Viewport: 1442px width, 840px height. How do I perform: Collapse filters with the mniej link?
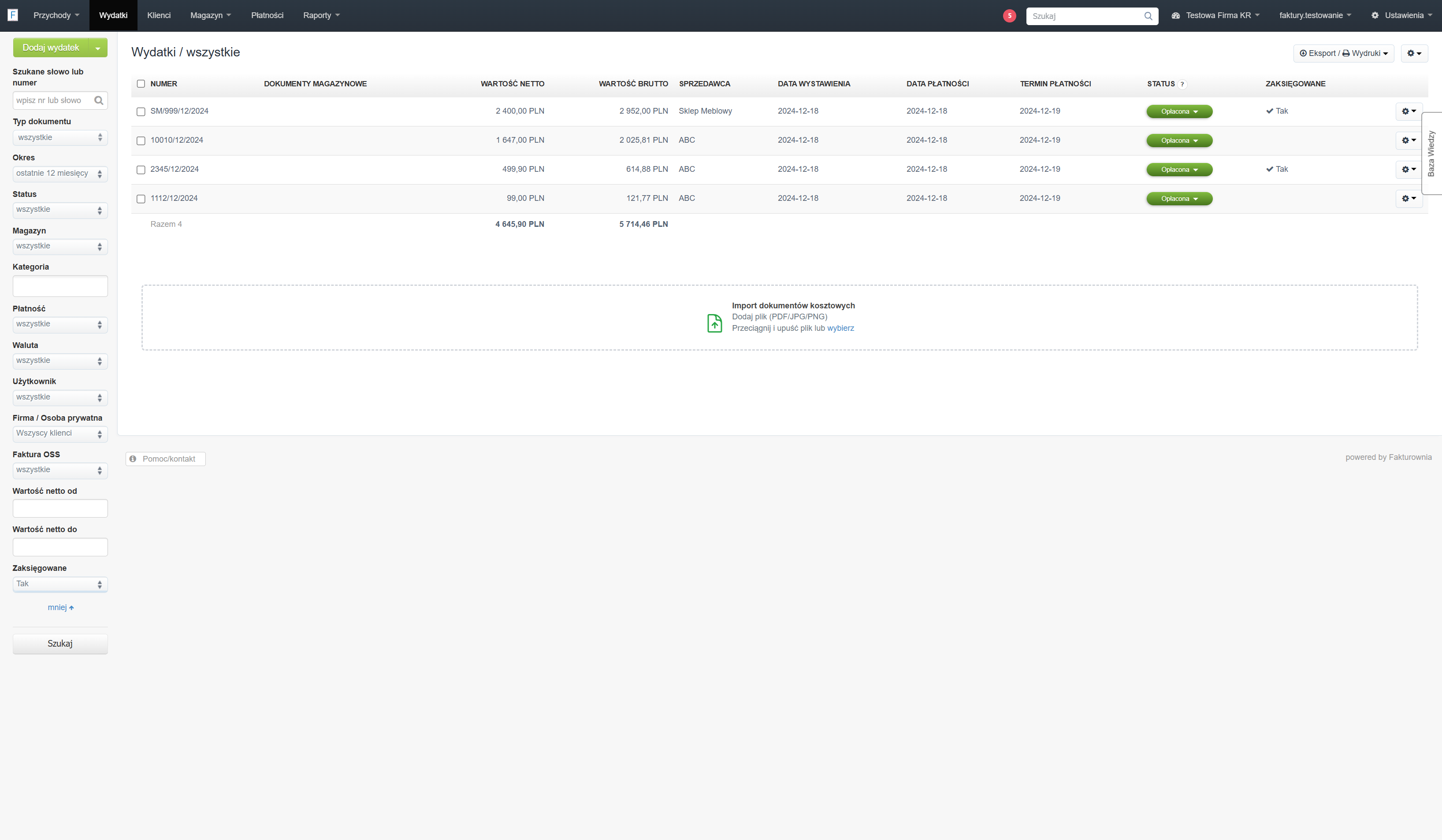(x=60, y=607)
